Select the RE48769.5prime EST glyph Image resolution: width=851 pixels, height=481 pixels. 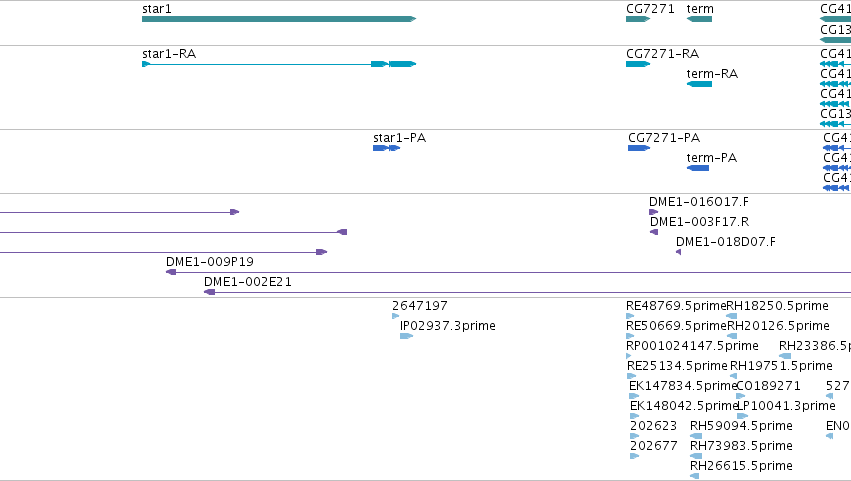pos(630,317)
